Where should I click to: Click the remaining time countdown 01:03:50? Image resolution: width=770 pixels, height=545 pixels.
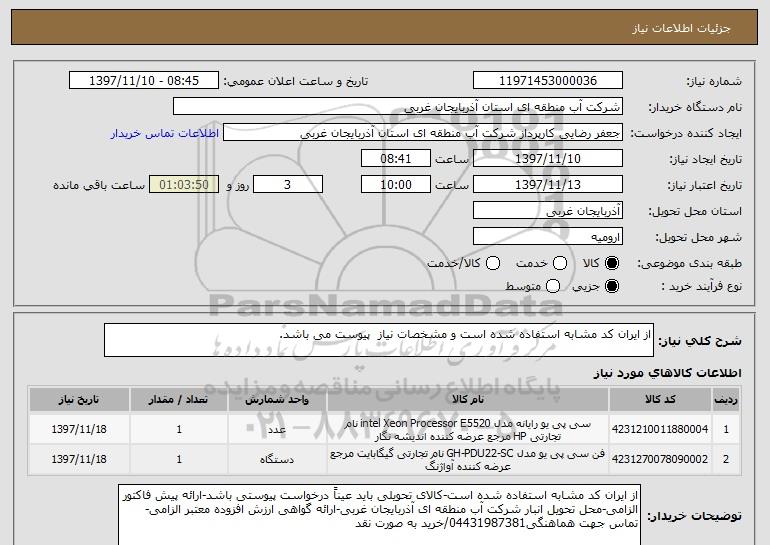pos(184,185)
